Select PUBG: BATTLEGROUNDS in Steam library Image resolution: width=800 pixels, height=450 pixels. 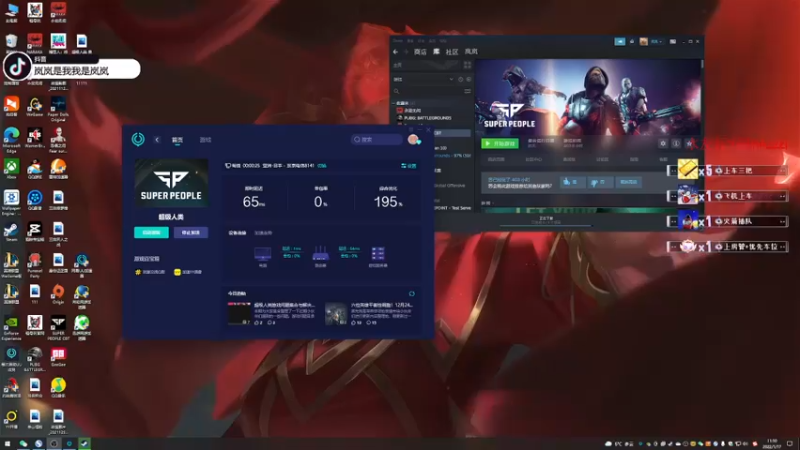(428, 118)
